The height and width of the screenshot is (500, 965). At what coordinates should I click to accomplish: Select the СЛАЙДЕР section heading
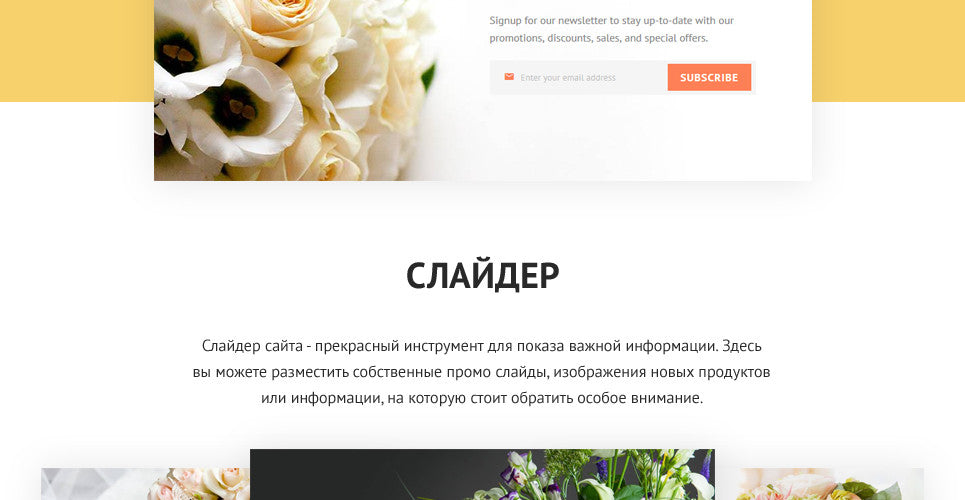coord(482,276)
